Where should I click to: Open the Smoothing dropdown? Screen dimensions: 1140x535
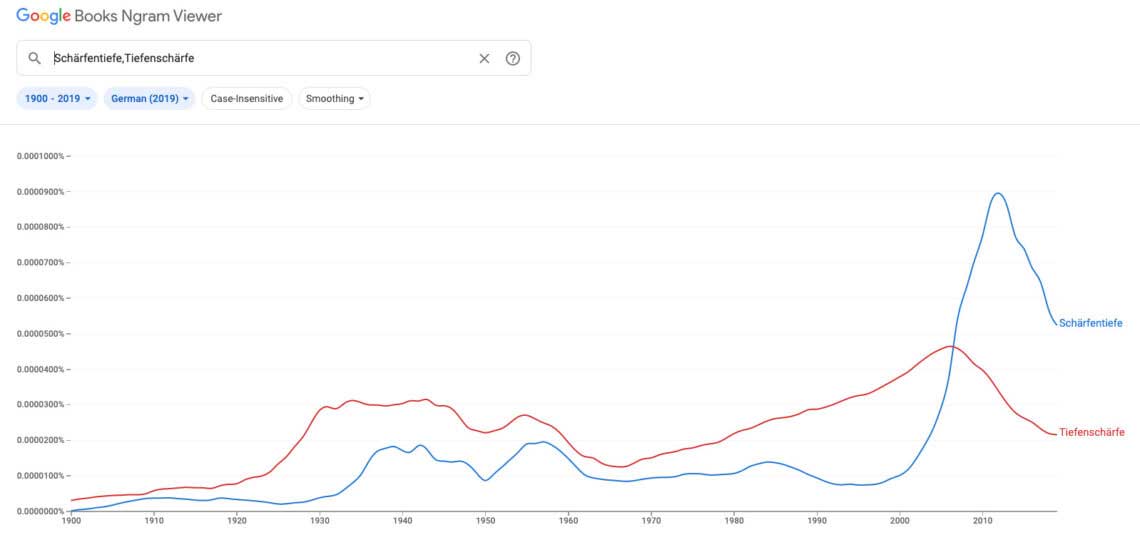(x=335, y=99)
